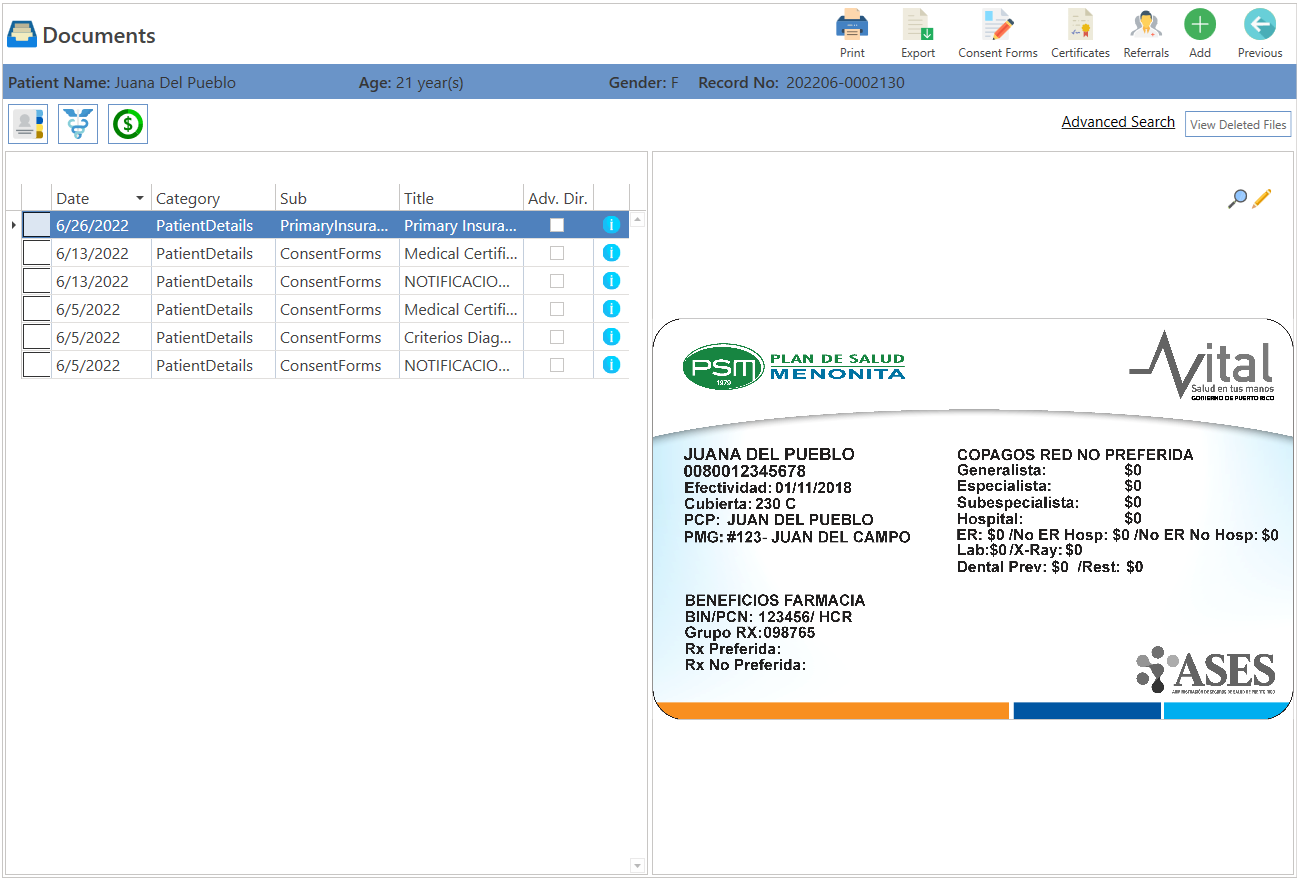
Task: Select the 6/26/2022 date cell
Action: pos(101,225)
